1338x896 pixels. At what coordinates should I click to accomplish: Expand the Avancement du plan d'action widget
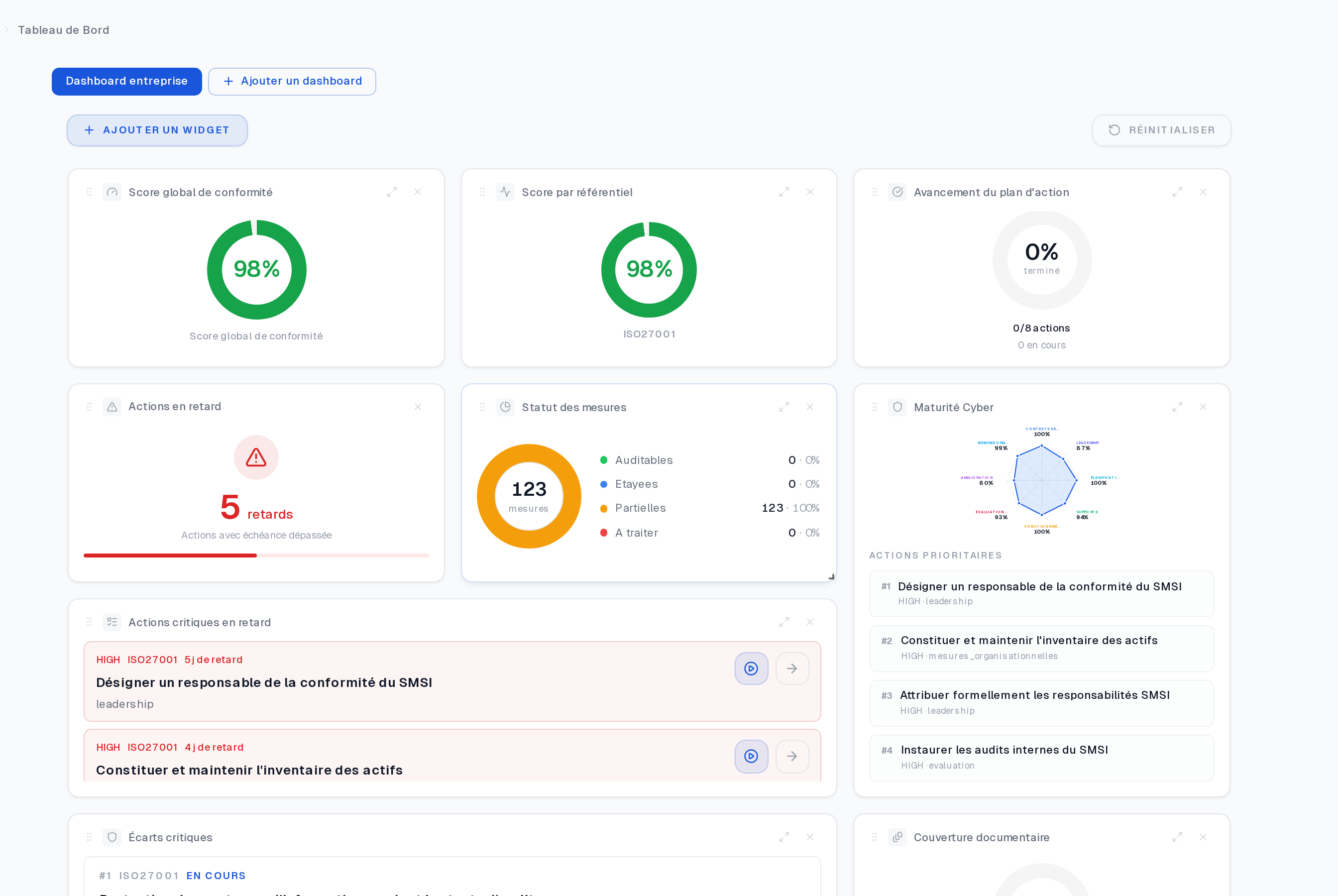(x=1177, y=192)
